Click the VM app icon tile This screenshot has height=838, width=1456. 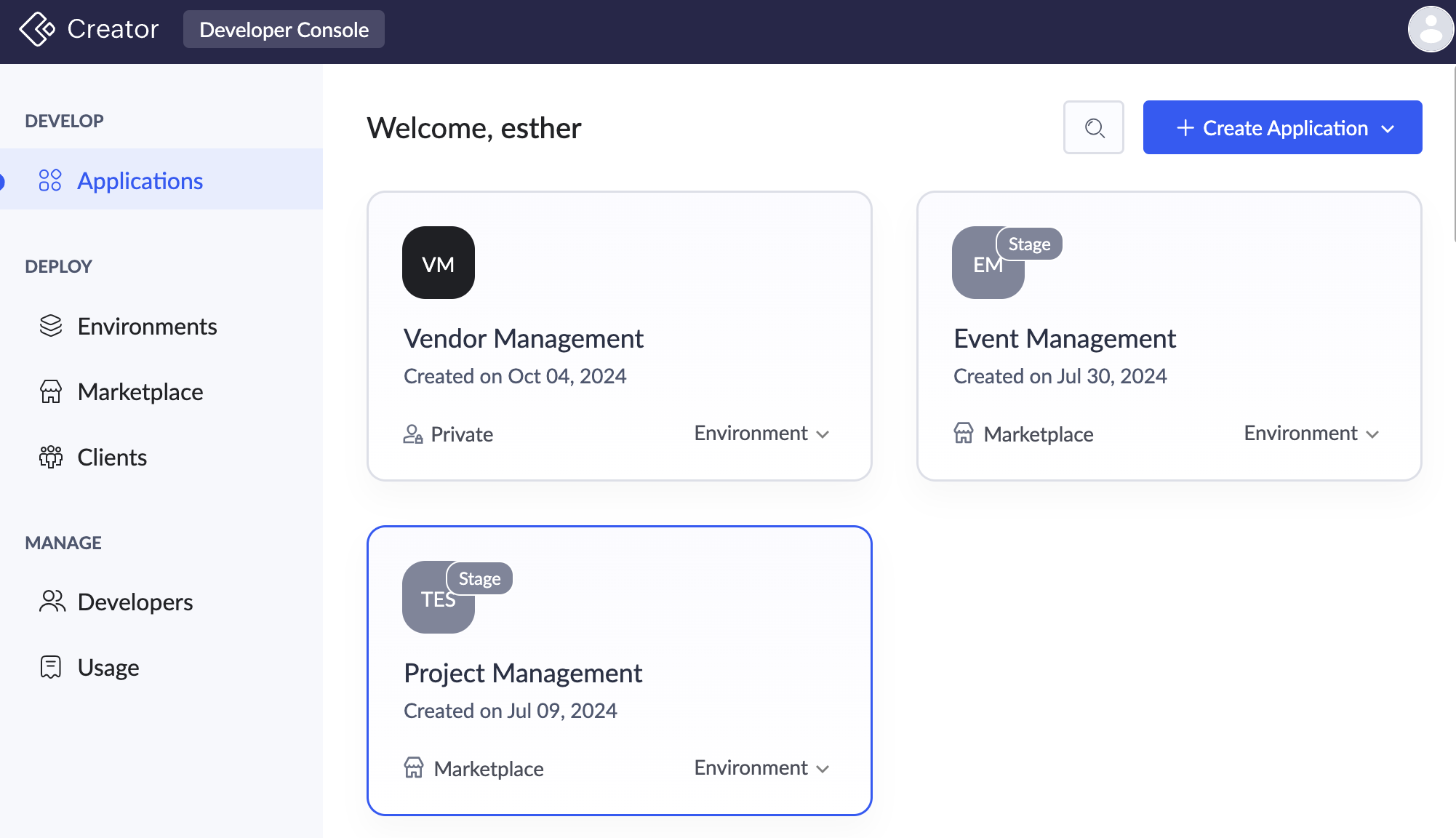(438, 263)
